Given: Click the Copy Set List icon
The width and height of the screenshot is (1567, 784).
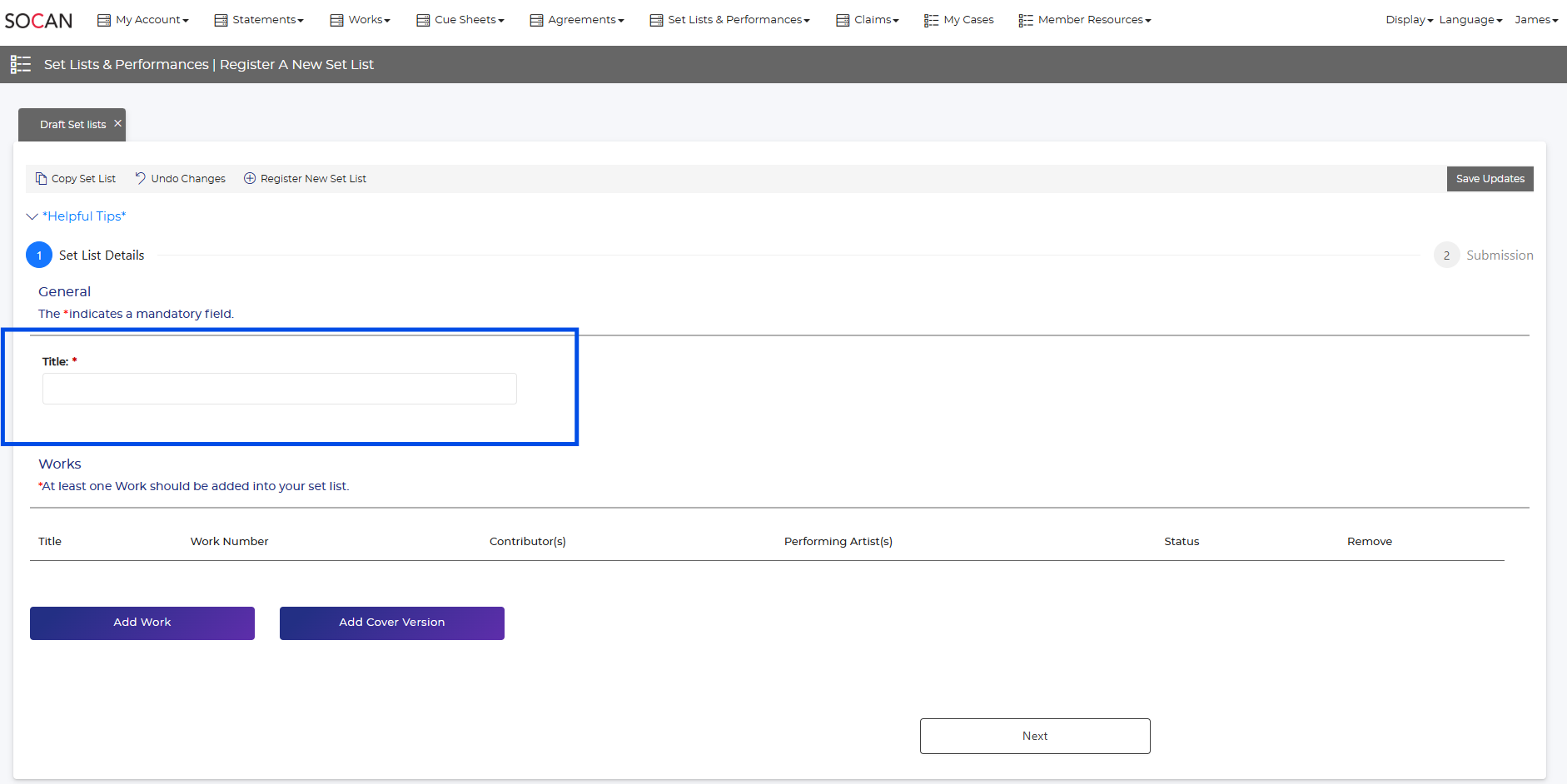Looking at the screenshot, I should 41,179.
